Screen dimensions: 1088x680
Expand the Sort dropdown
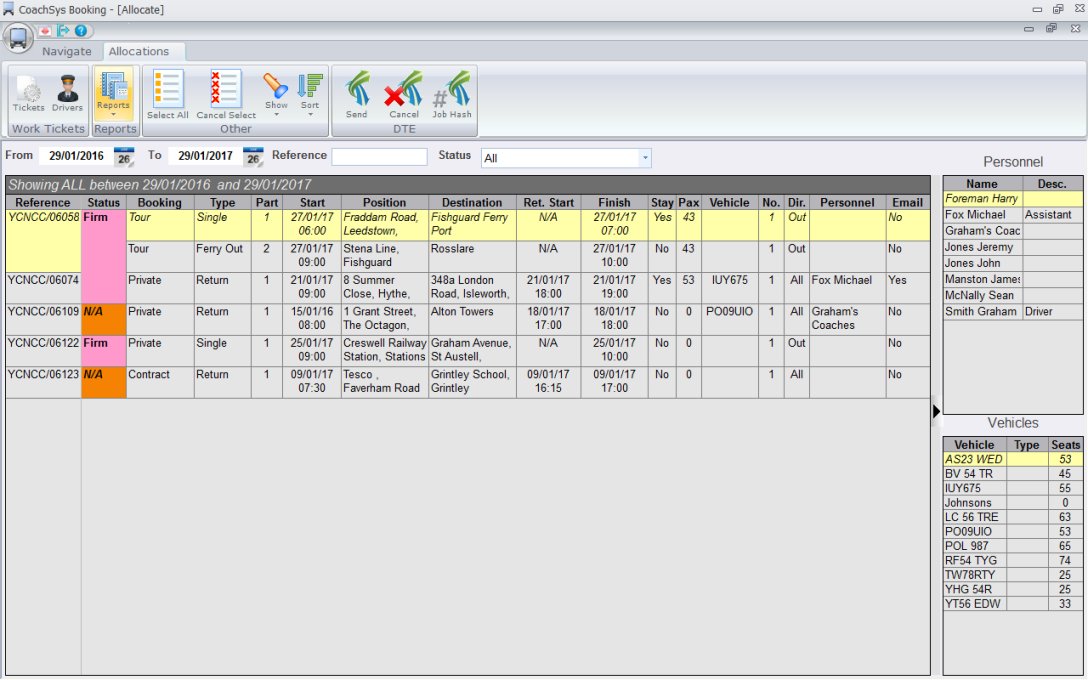coord(310,93)
